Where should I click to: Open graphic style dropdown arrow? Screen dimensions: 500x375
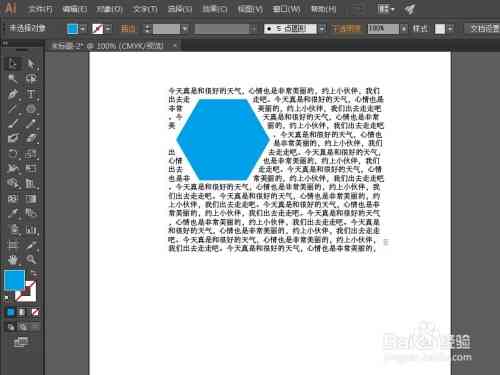coord(450,29)
